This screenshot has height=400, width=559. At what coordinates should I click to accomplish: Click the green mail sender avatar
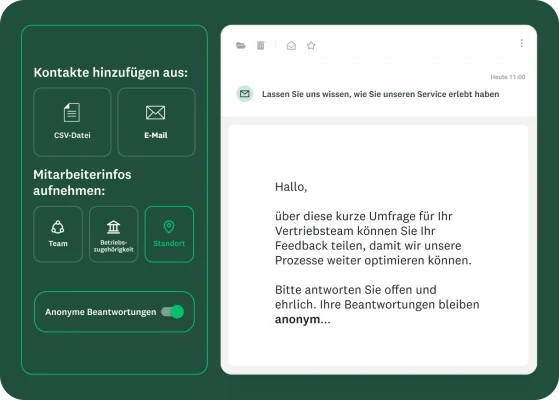point(245,94)
